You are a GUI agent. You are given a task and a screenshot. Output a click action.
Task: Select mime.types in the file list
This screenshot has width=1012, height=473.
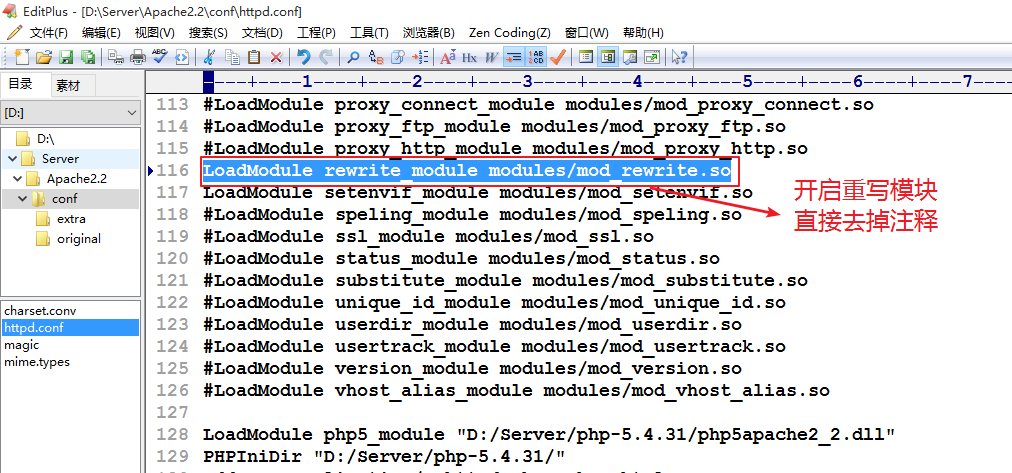click(x=36, y=362)
